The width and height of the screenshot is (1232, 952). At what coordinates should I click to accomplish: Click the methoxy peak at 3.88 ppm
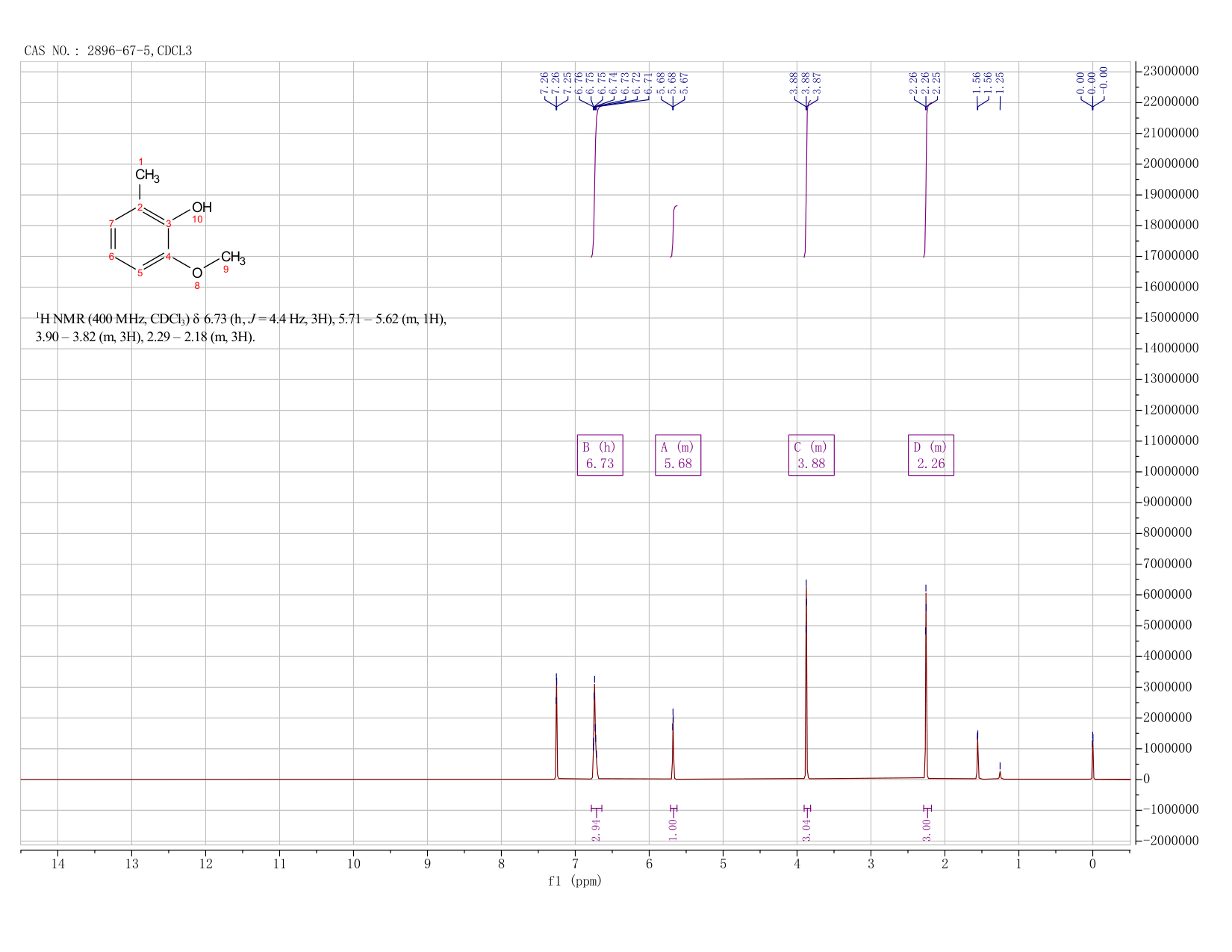[806, 679]
